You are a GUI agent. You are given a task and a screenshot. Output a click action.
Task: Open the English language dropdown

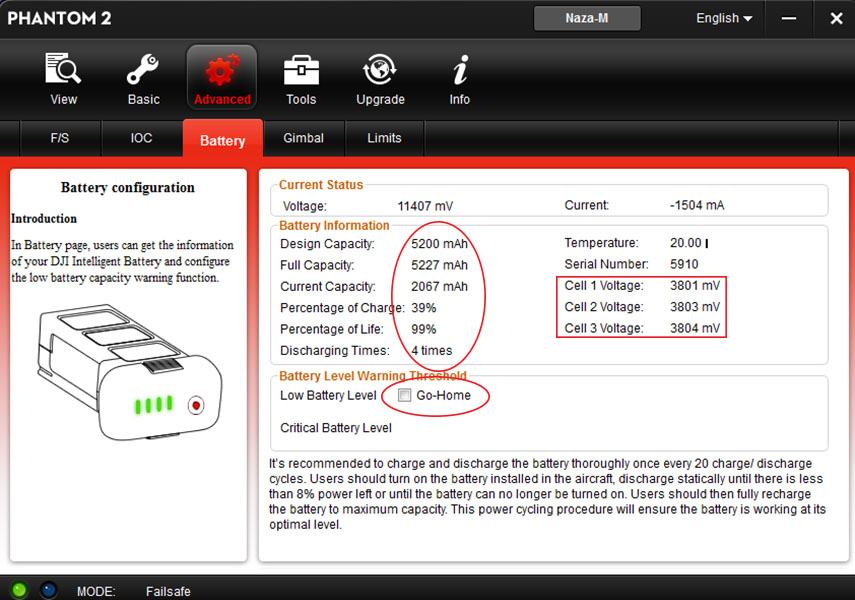pyautogui.click(x=724, y=18)
